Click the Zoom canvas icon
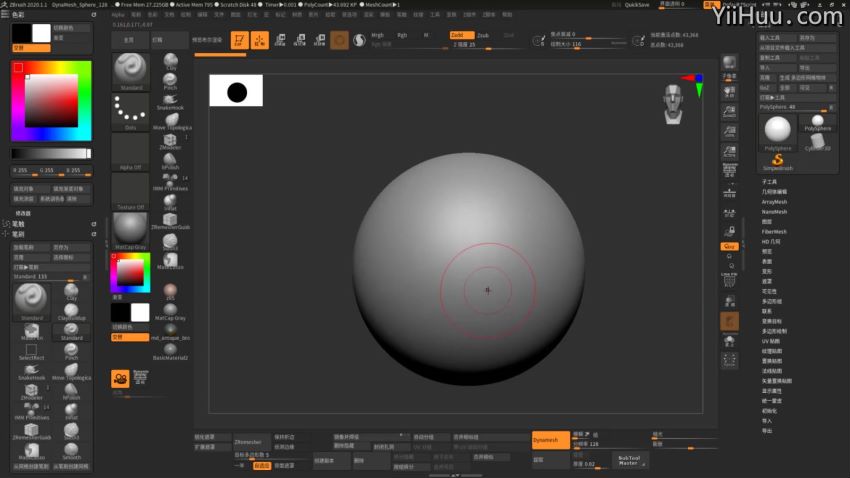 (x=730, y=112)
